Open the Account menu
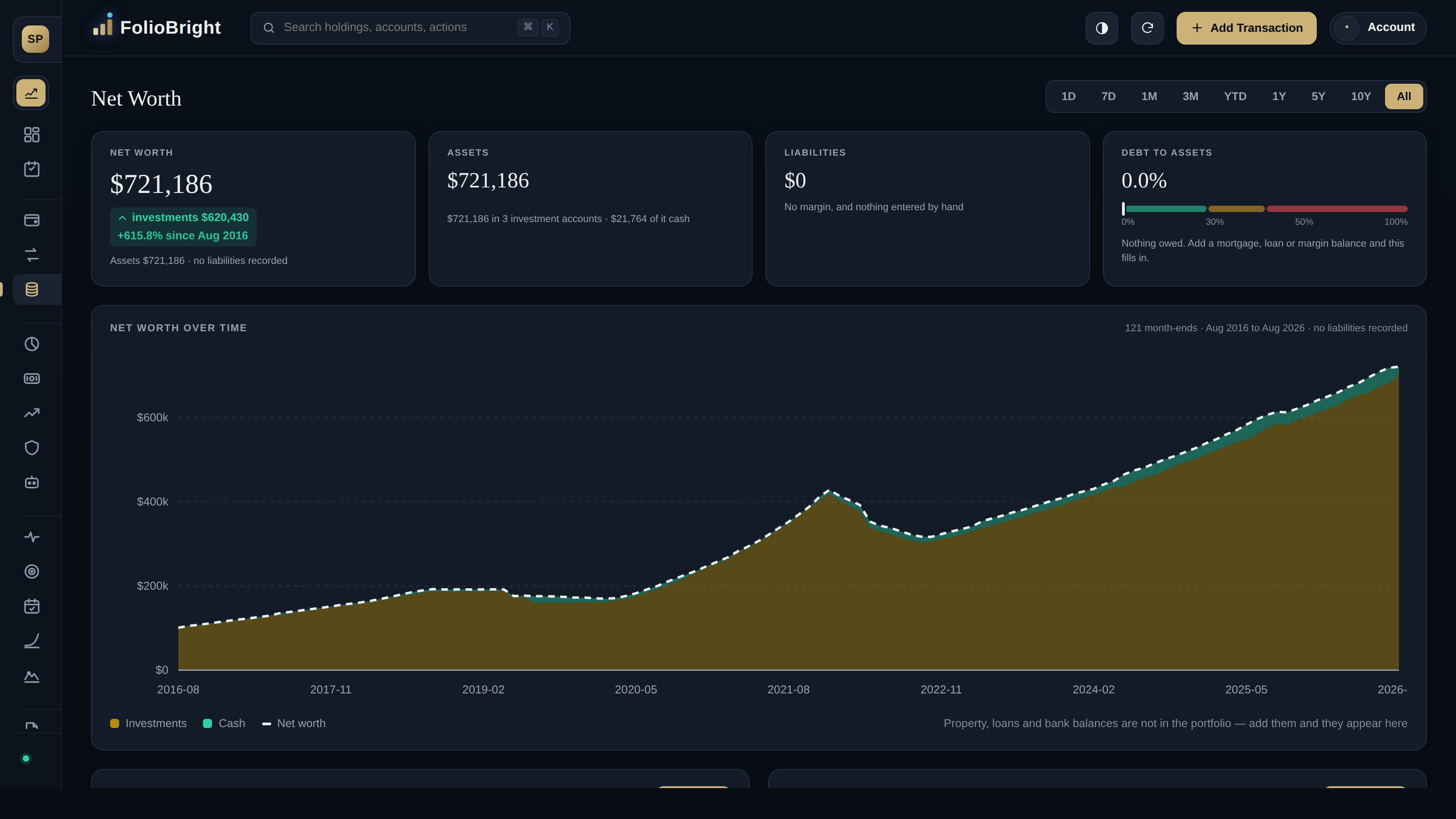Viewport: 1456px width, 819px height. pyautogui.click(x=1377, y=28)
